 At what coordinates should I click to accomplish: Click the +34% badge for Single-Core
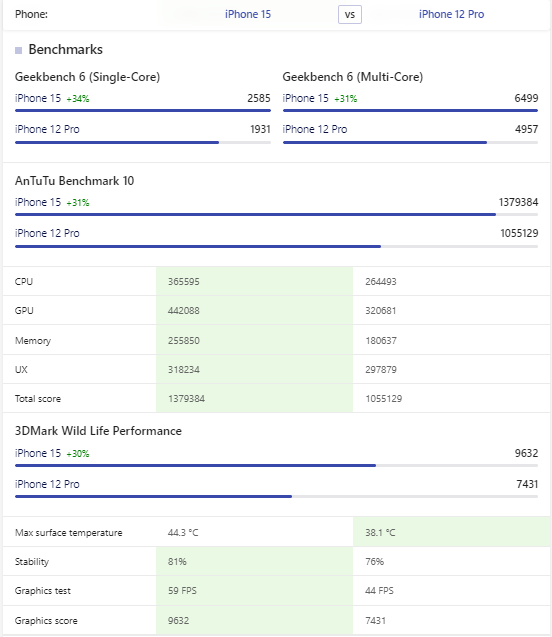tap(78, 99)
